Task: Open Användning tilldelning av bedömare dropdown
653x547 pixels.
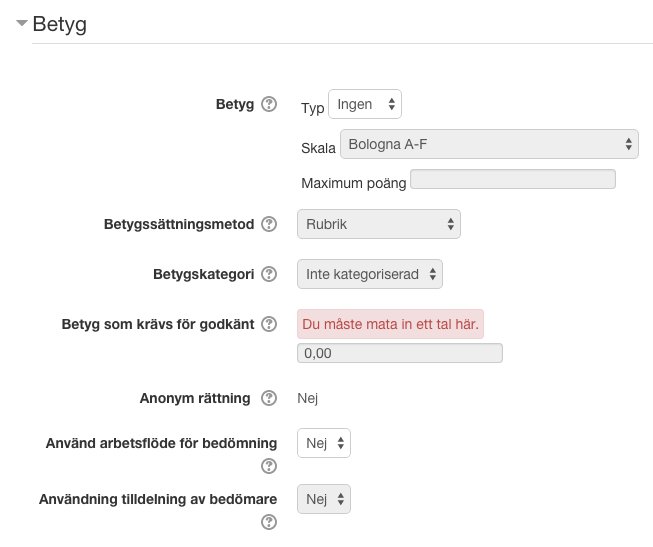Action: (x=324, y=499)
